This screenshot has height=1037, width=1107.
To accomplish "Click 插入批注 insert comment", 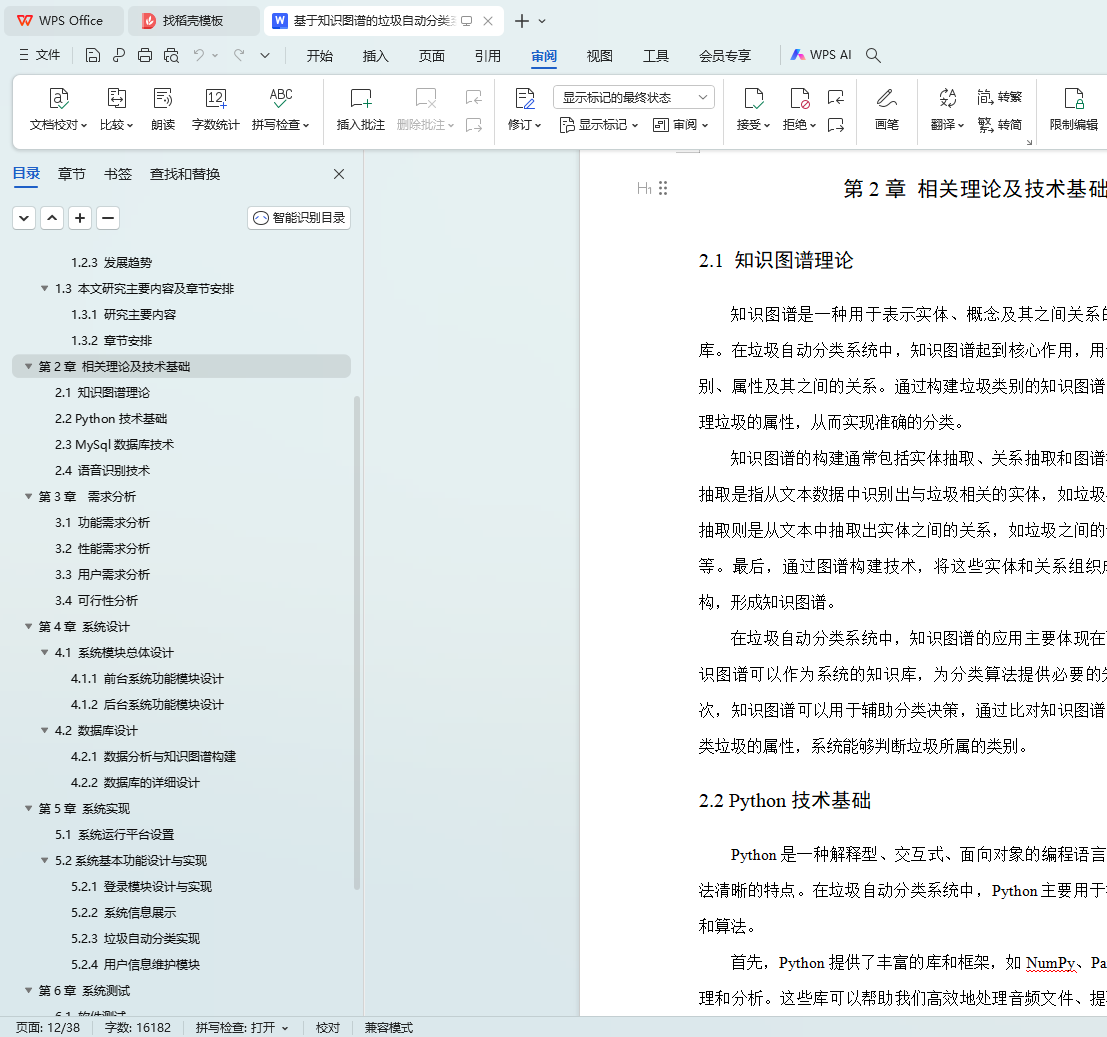I will point(361,109).
